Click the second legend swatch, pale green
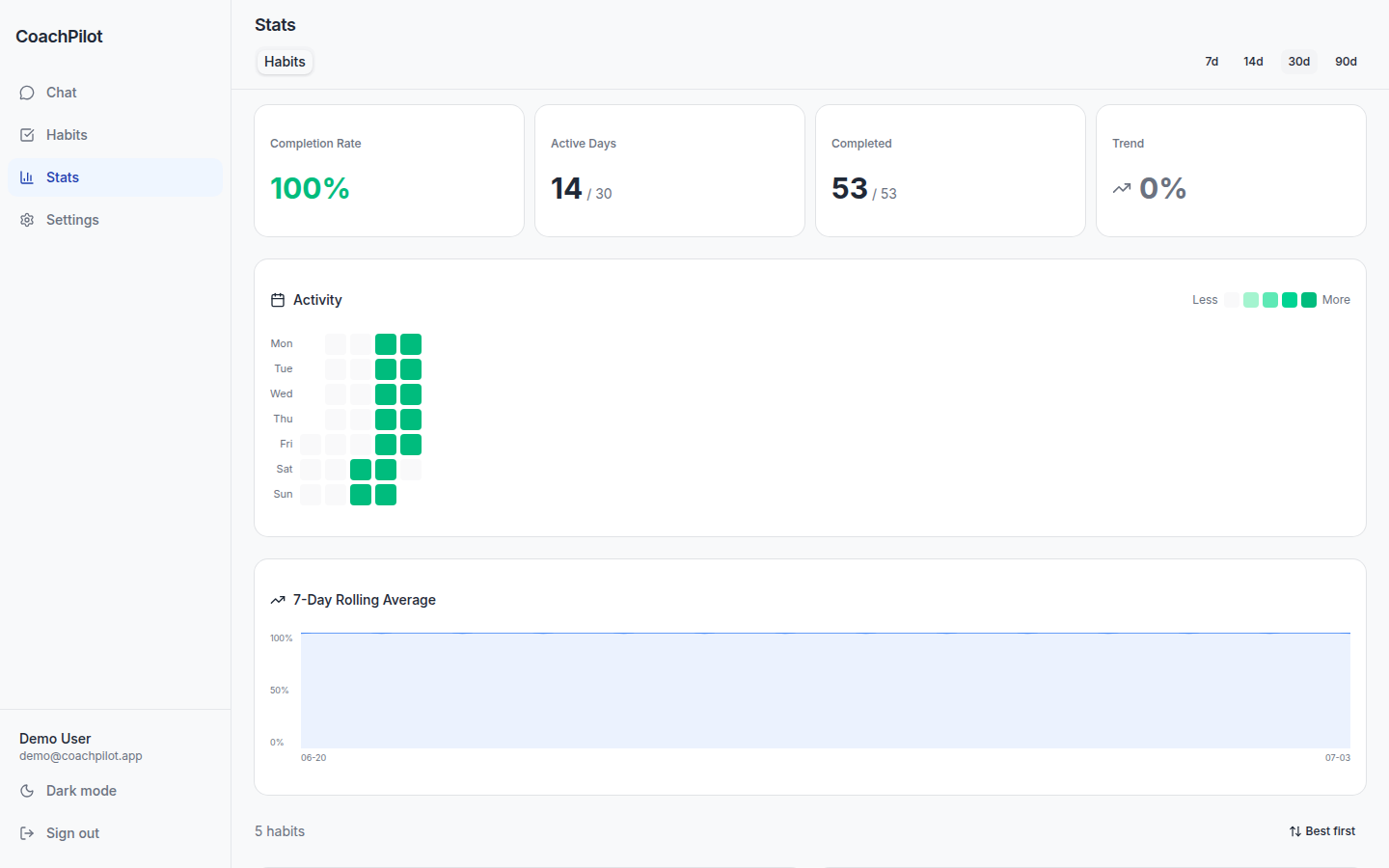Image resolution: width=1389 pixels, height=868 pixels. (1251, 300)
